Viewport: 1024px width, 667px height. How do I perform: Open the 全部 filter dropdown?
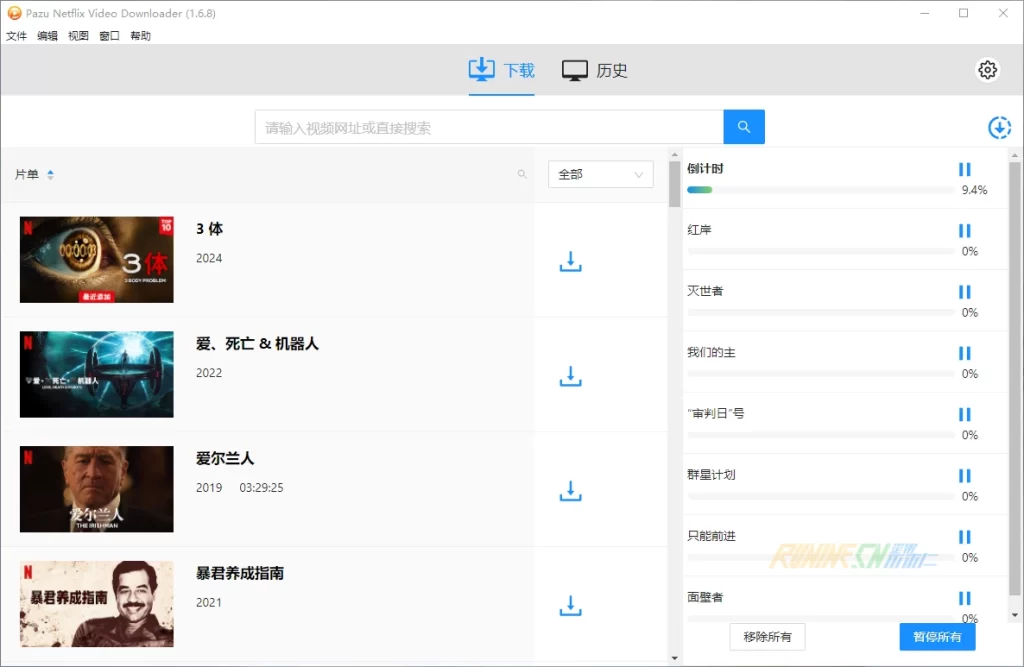[x=600, y=174]
